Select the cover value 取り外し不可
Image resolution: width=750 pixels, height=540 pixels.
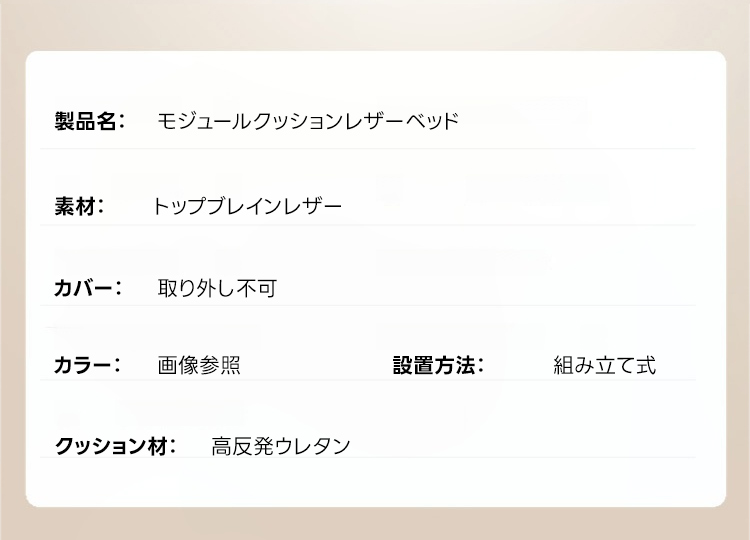(x=217, y=289)
